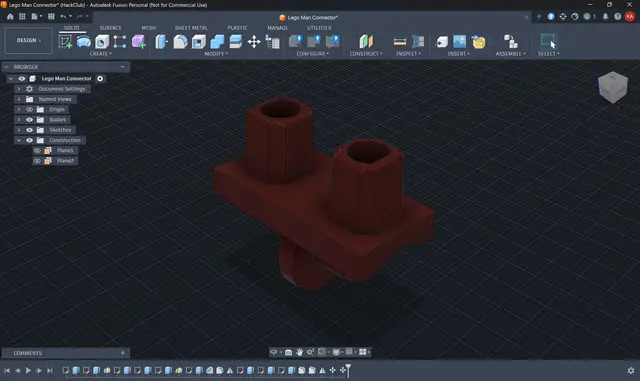640x381 pixels.
Task: Click the Look At camera icon
Action: tap(289, 352)
